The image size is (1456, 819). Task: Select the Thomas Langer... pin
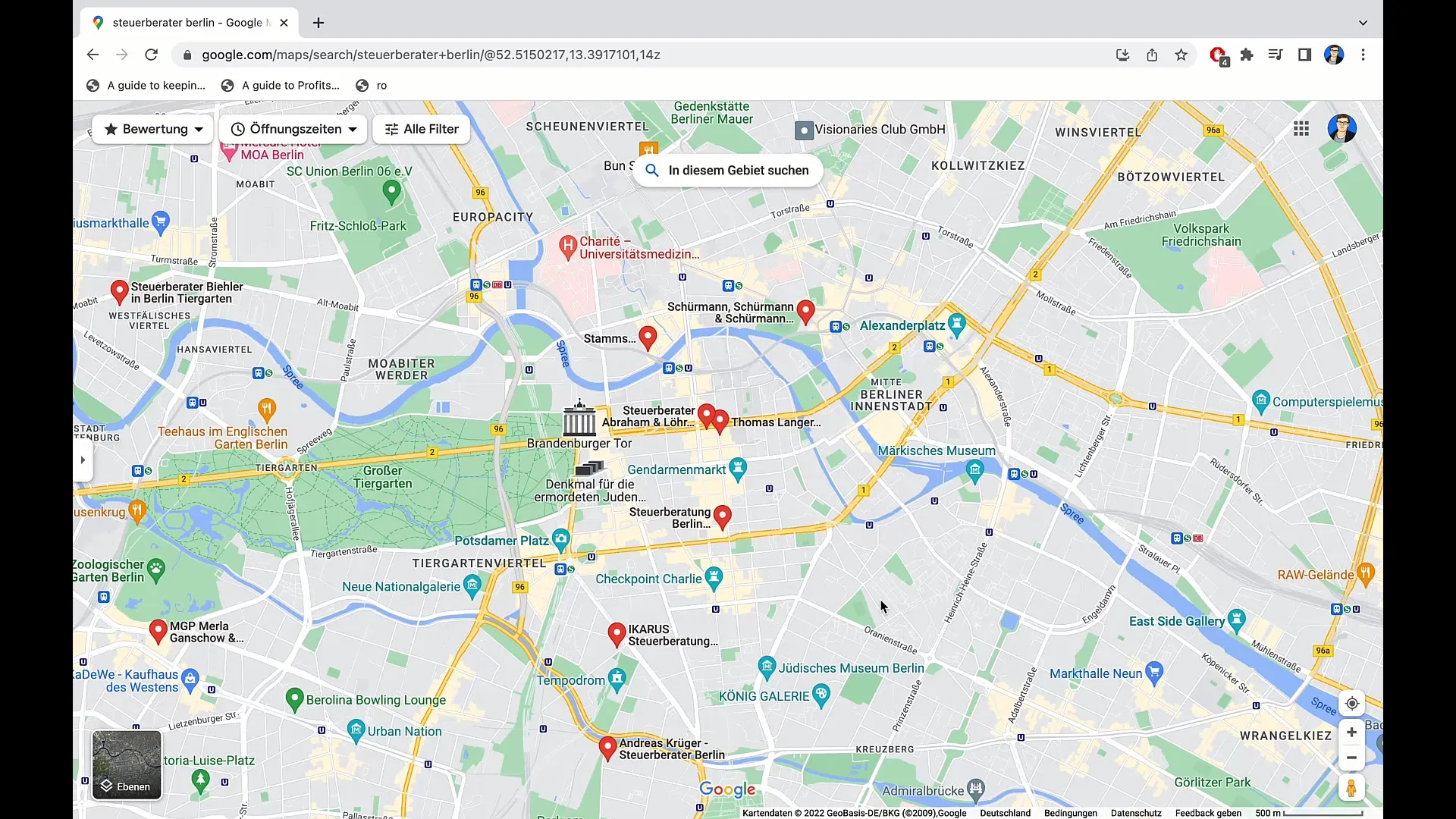point(721,422)
